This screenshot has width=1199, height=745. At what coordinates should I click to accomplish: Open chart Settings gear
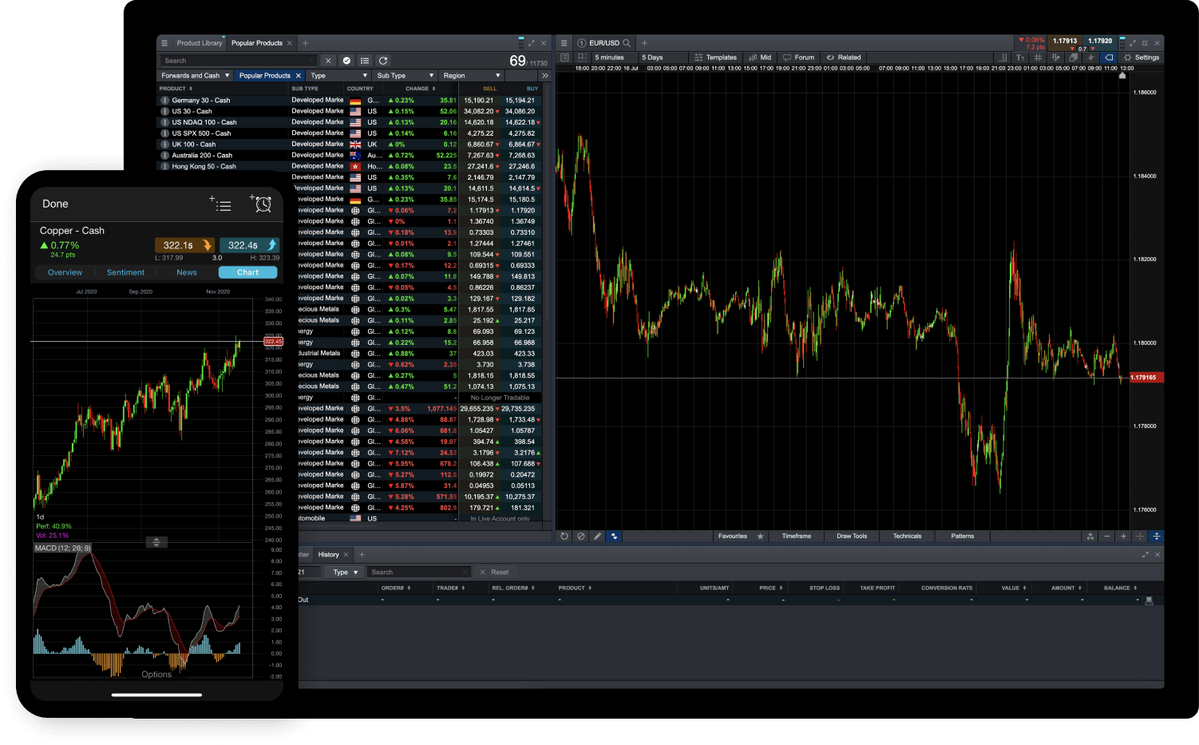pyautogui.click(x=1140, y=58)
